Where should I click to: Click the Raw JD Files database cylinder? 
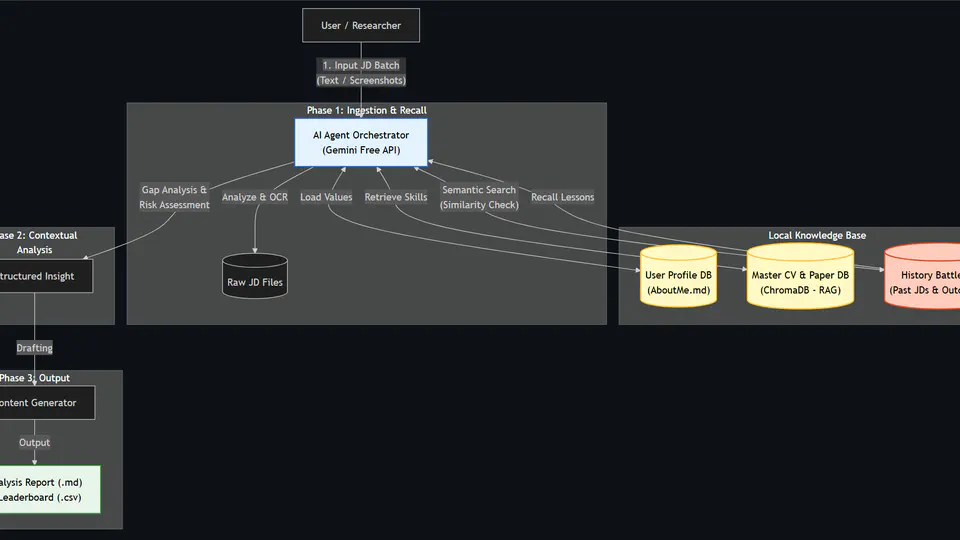[x=255, y=276]
